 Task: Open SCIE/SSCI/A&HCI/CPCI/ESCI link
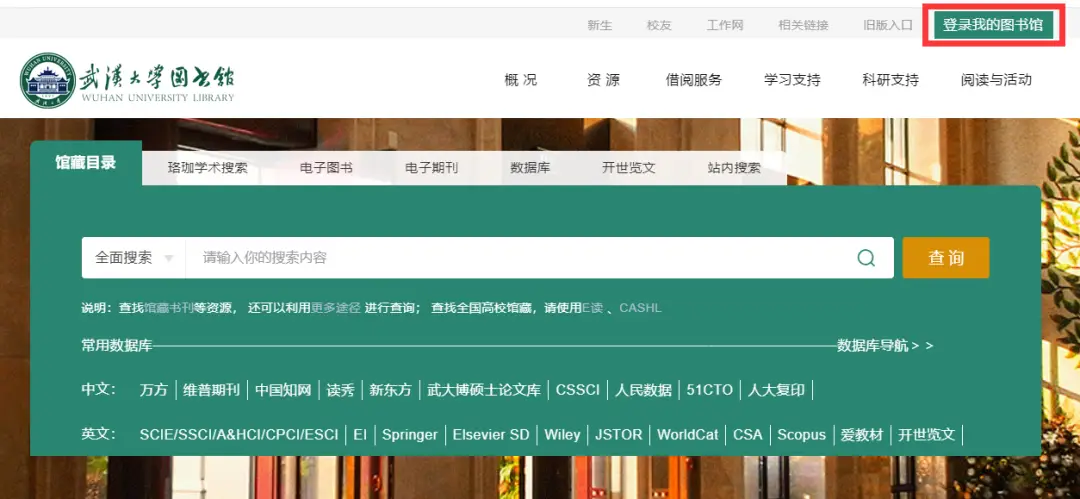pyautogui.click(x=239, y=435)
